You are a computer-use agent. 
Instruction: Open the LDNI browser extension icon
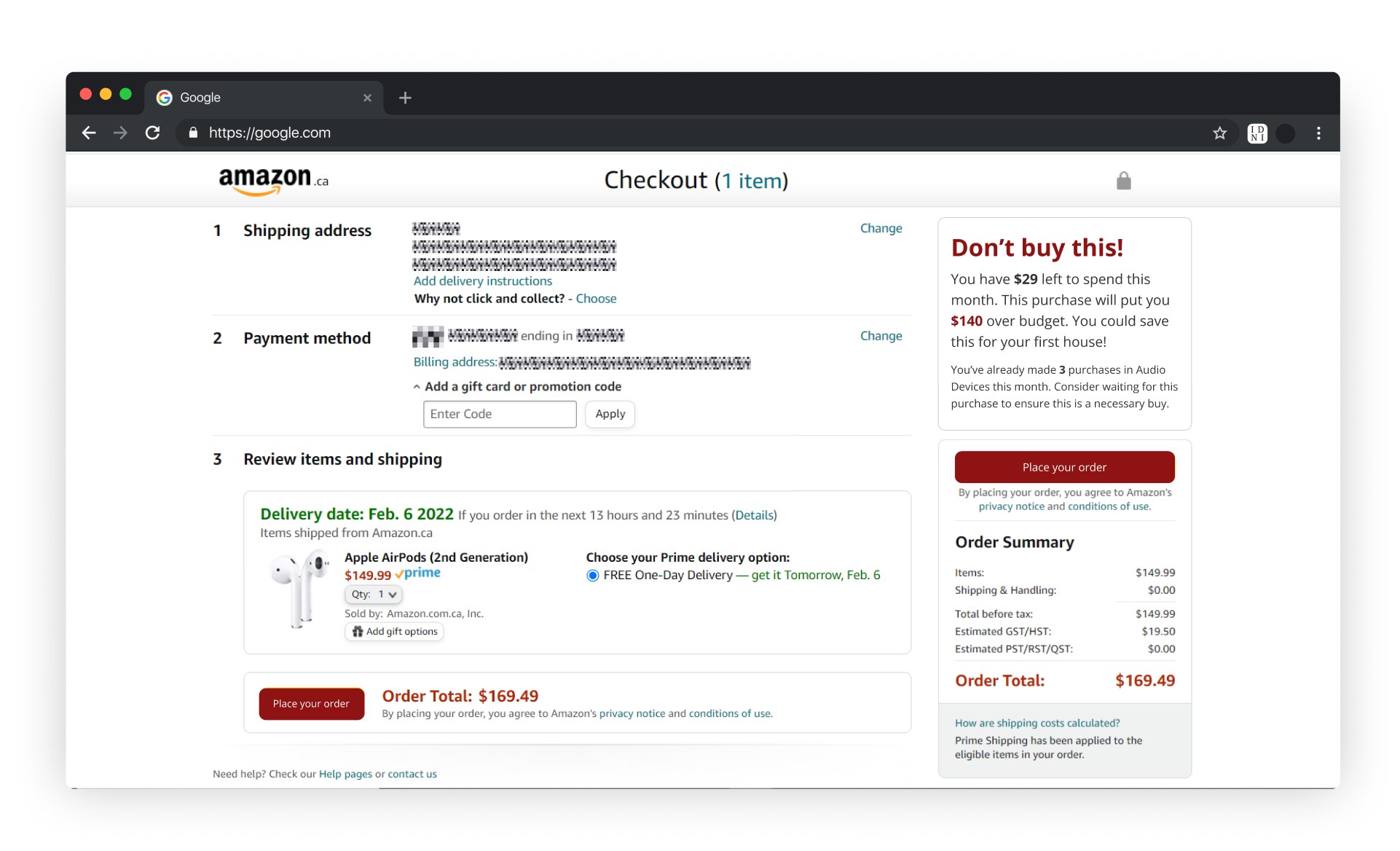click(1257, 133)
